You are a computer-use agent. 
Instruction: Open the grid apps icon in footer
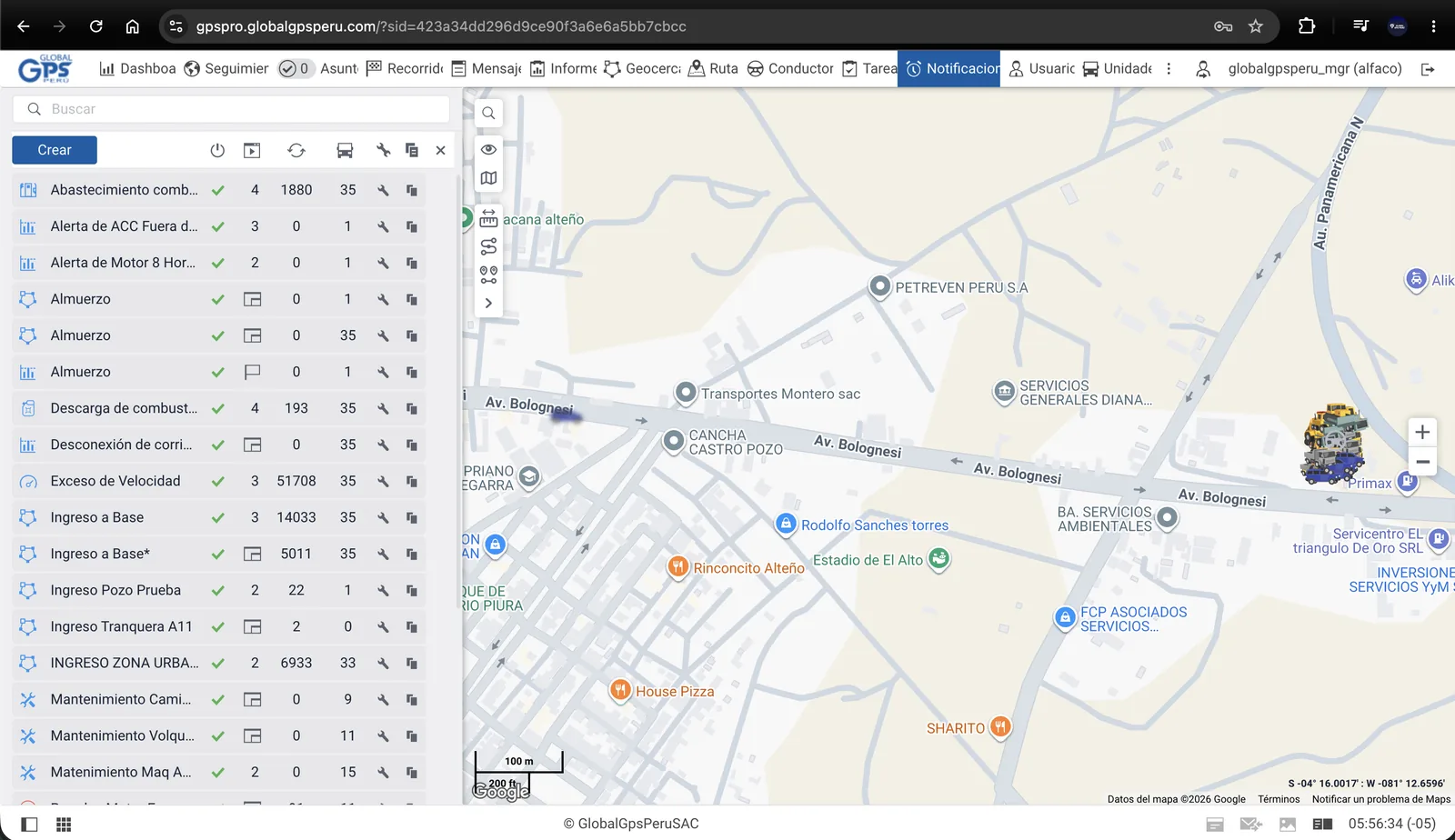pyautogui.click(x=64, y=825)
